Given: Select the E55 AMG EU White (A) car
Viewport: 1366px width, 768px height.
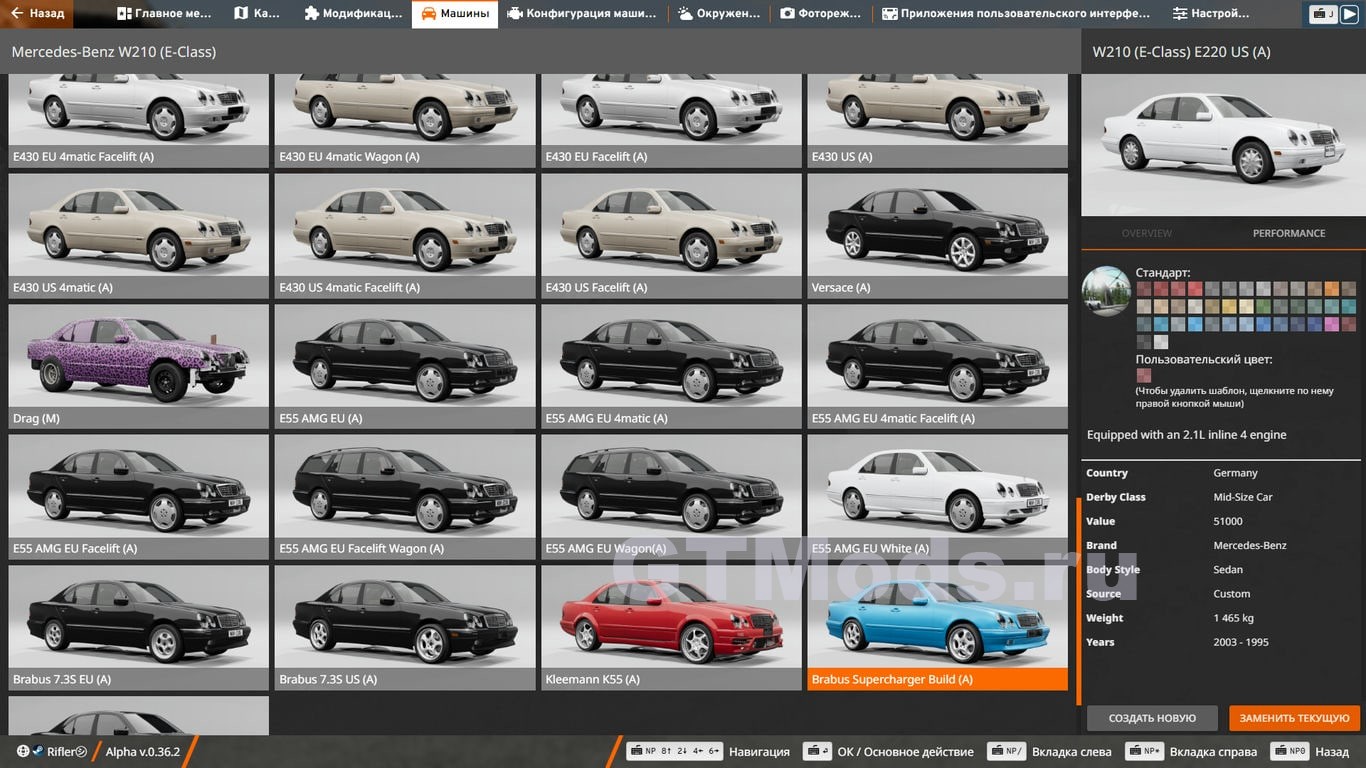Looking at the screenshot, I should (x=938, y=497).
